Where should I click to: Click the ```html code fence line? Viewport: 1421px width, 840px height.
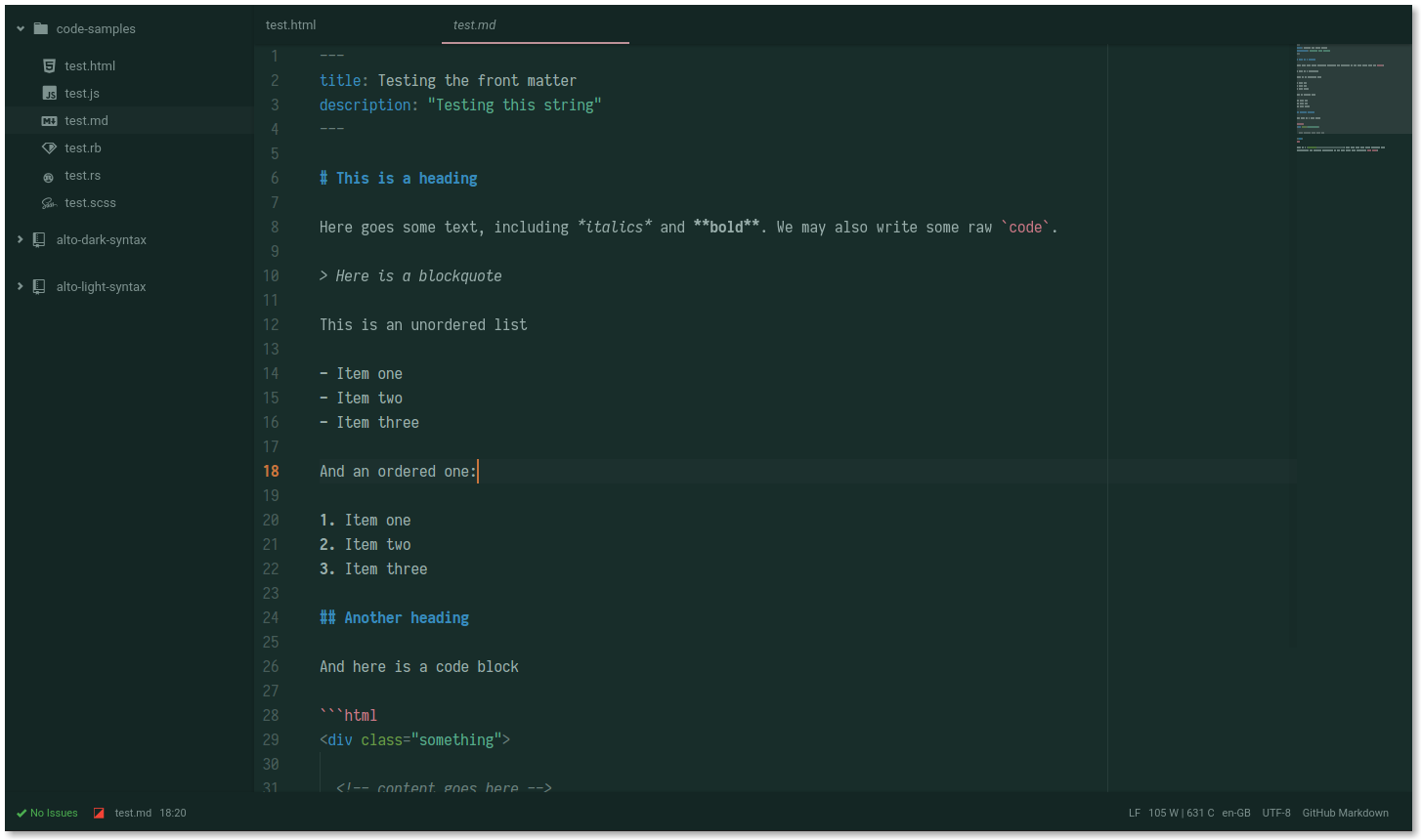[x=349, y=715]
